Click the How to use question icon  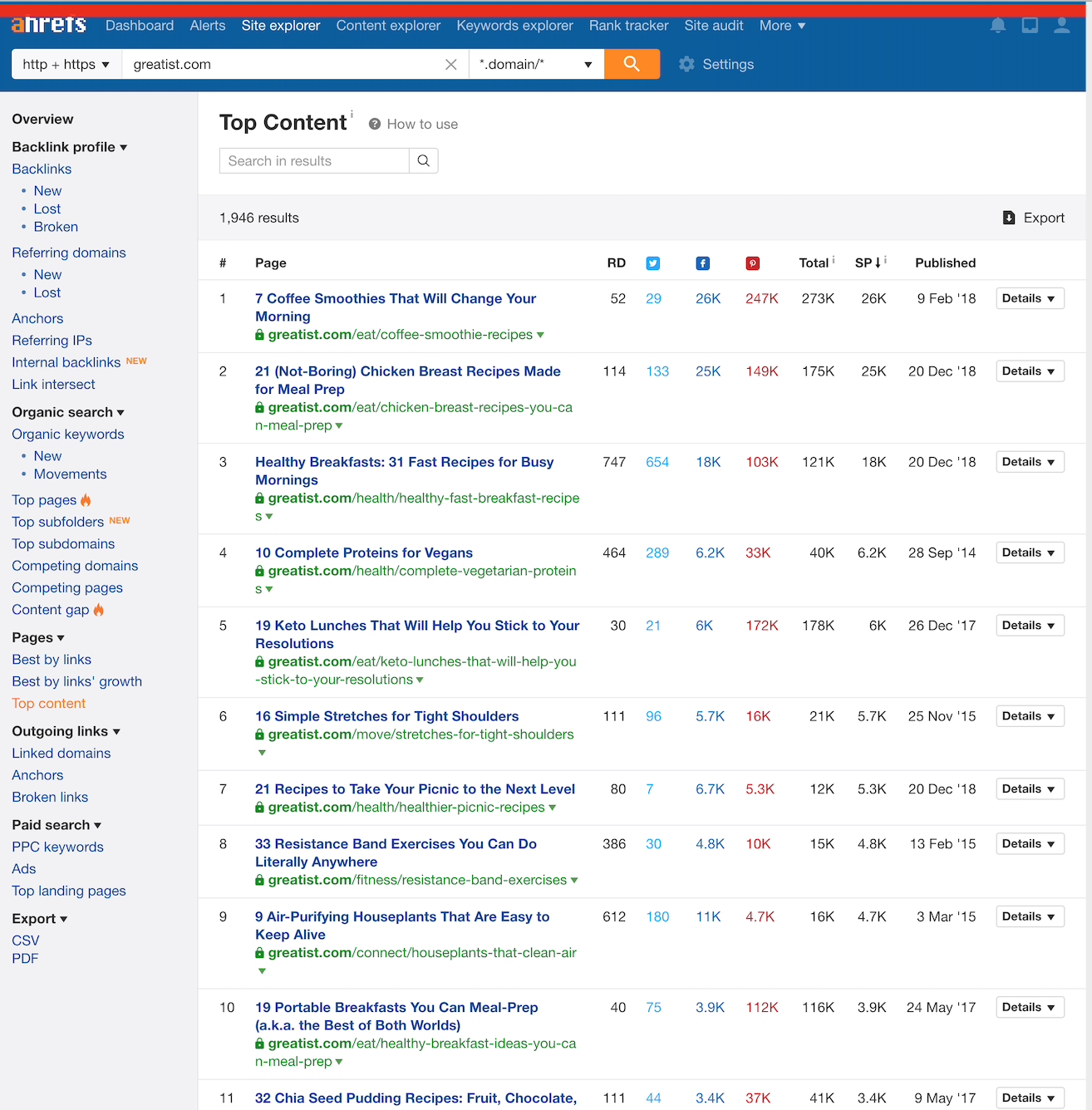tap(375, 124)
